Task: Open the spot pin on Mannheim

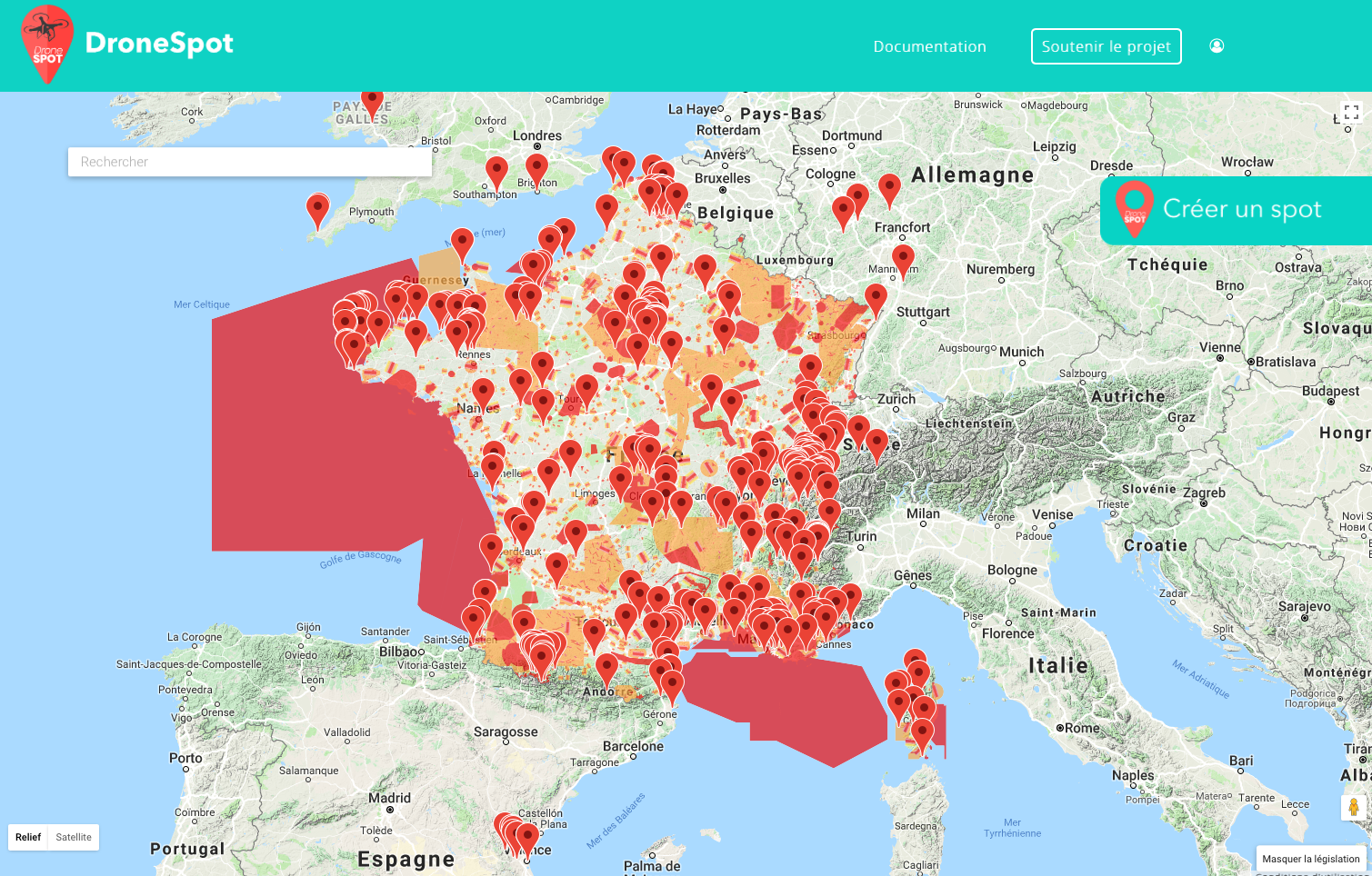Action: [903, 262]
